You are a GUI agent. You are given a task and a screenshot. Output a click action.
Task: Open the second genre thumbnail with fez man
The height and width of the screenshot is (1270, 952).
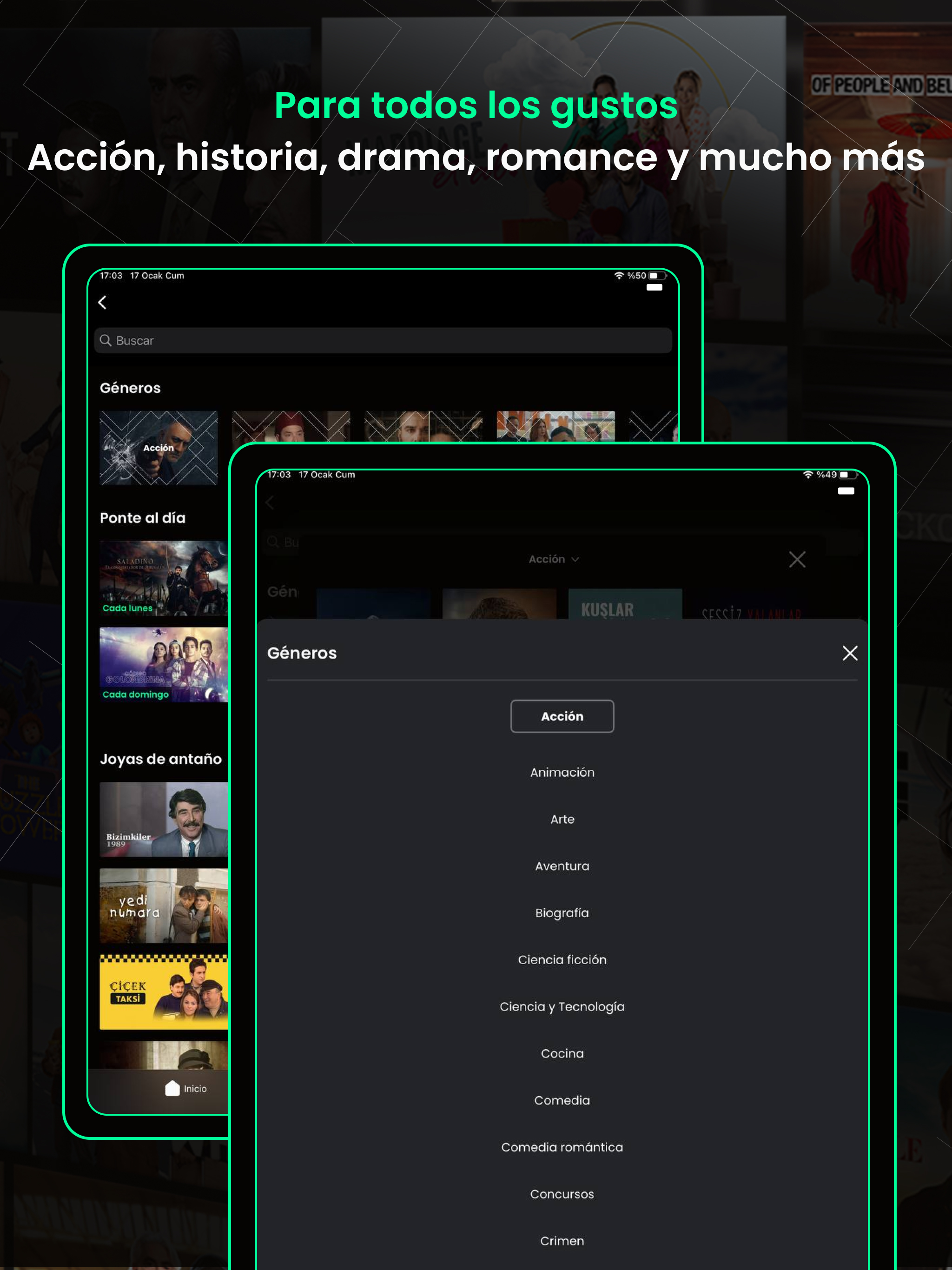pos(291,425)
